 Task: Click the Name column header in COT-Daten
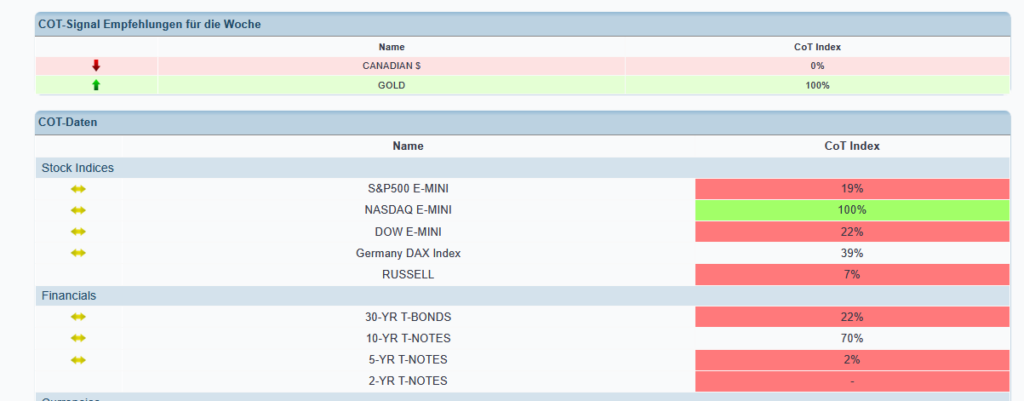(x=408, y=146)
